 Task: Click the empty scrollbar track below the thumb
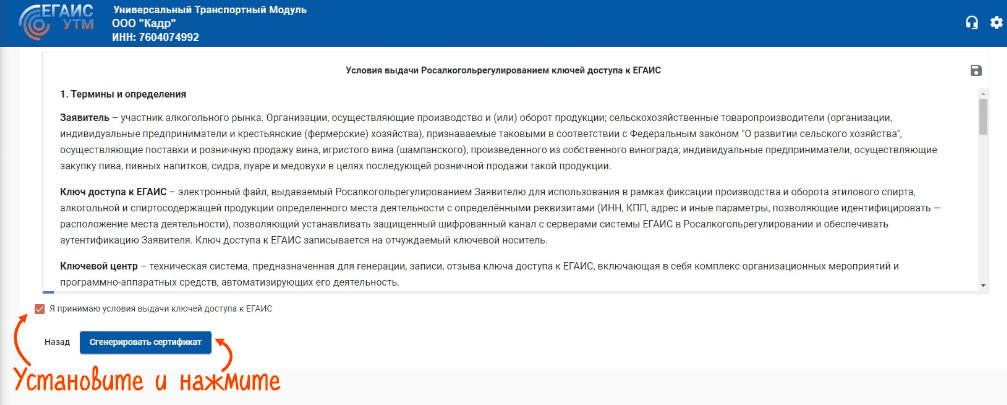pos(983,210)
